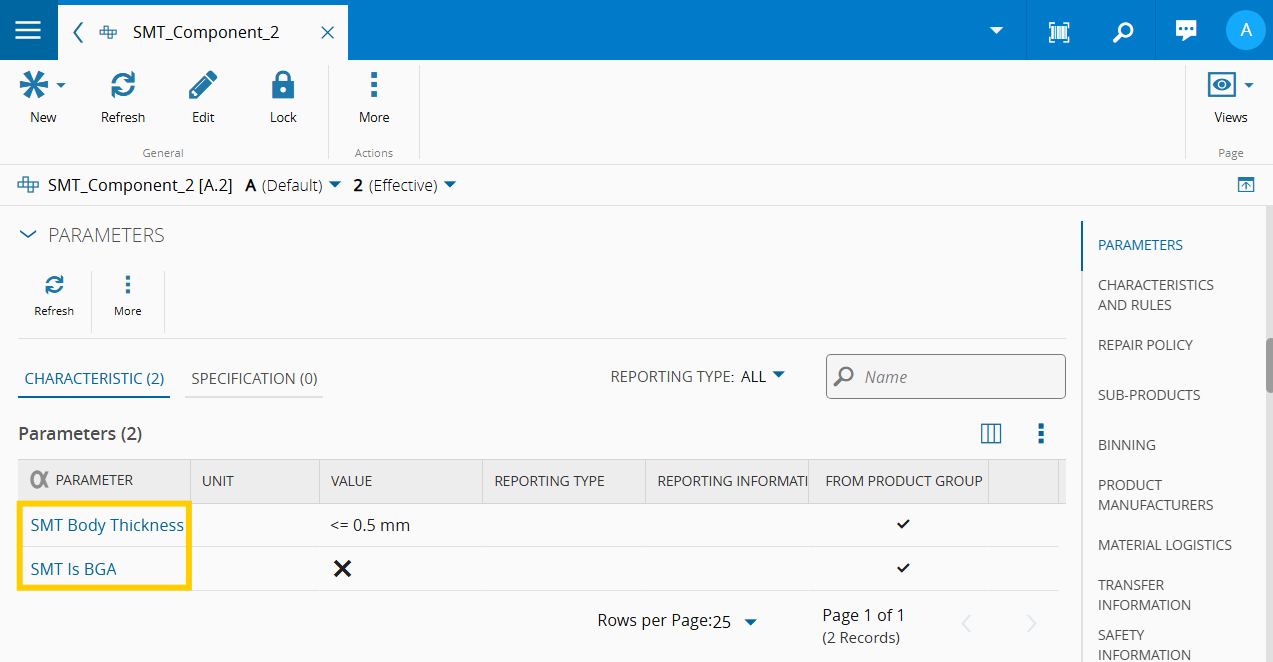Image resolution: width=1273 pixels, height=662 pixels.
Task: Open the SMT Is BGA link
Action: click(x=74, y=569)
